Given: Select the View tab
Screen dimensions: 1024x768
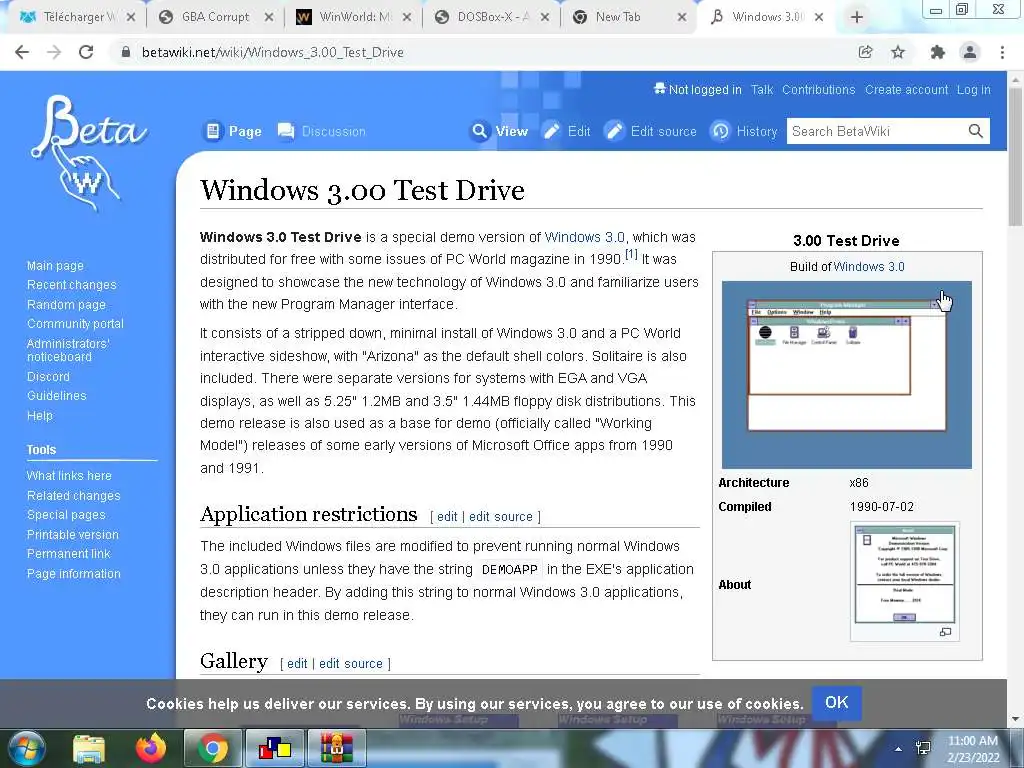Looking at the screenshot, I should (x=500, y=131).
